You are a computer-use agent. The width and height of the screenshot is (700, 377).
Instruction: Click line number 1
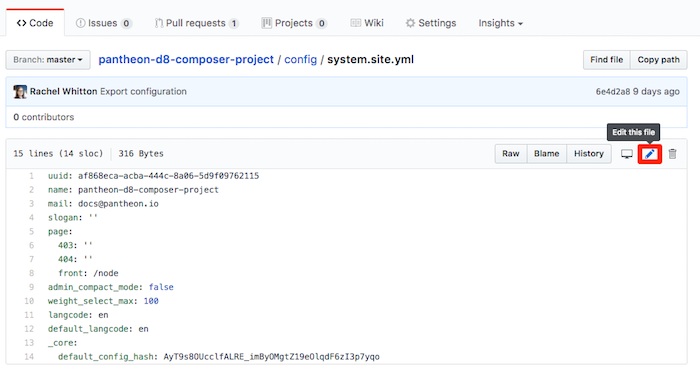31,176
